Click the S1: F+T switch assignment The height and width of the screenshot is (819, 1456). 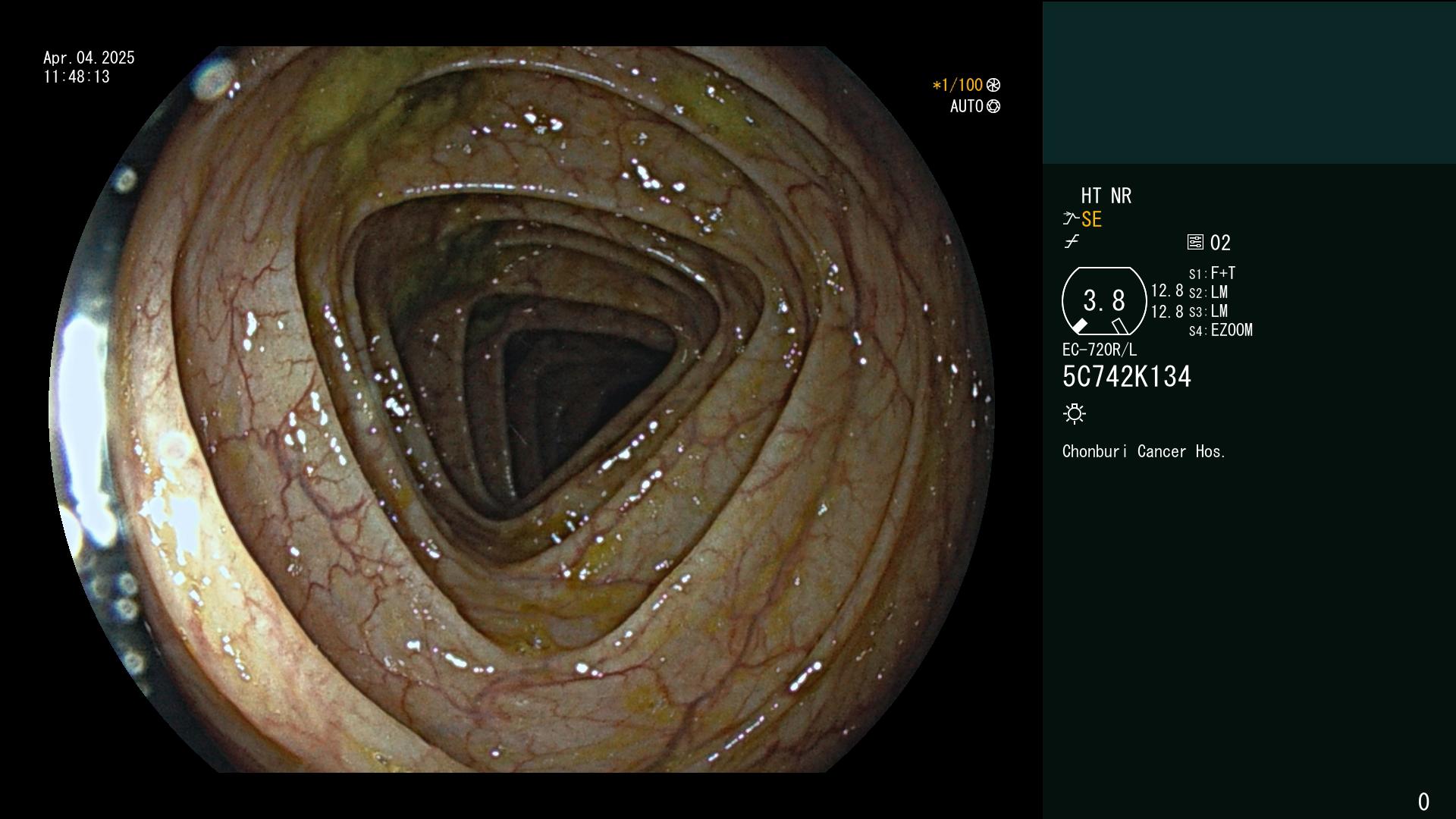[1212, 273]
